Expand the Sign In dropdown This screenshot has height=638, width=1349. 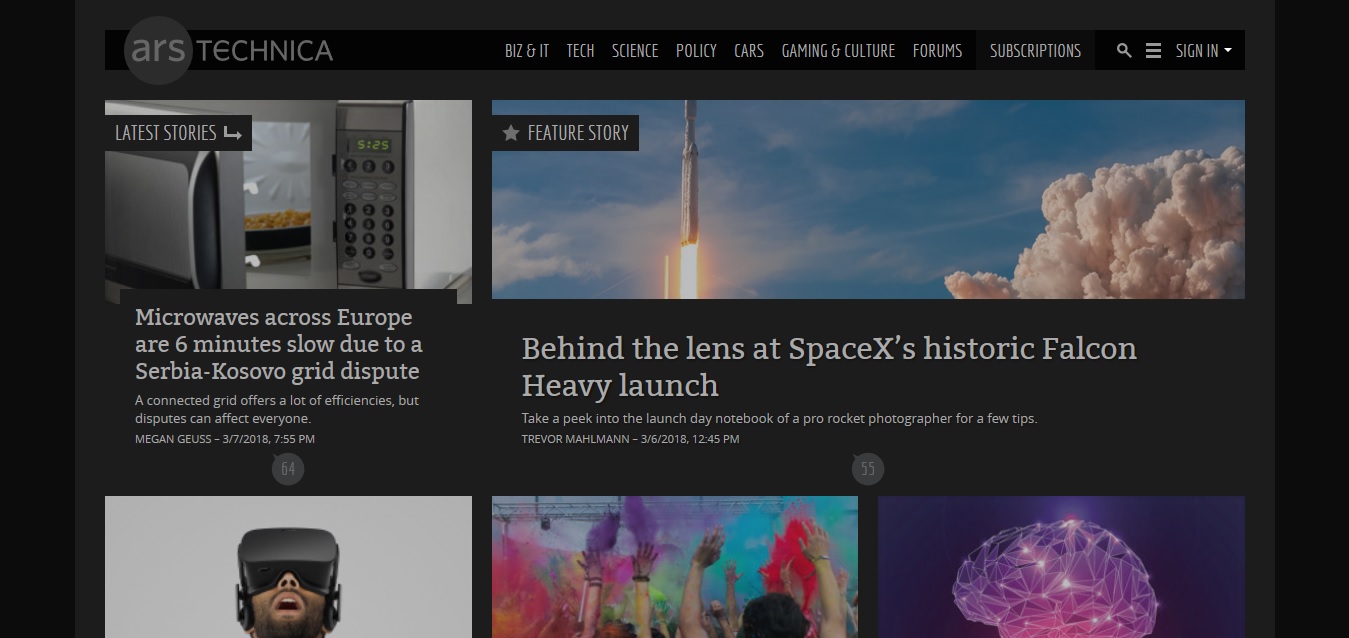click(1195, 50)
